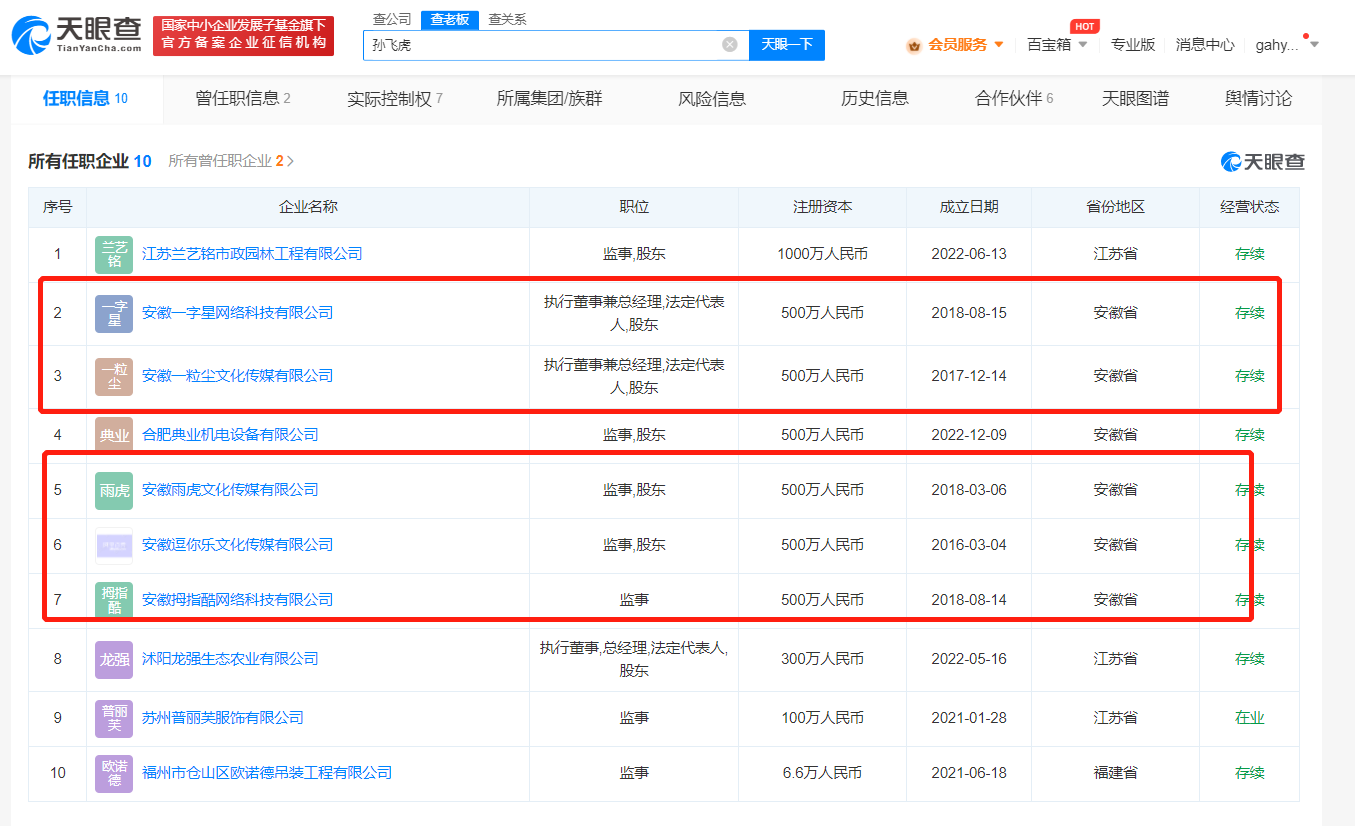1355x826 pixels.
Task: Open the 历史信息 tab
Action: (x=875, y=98)
